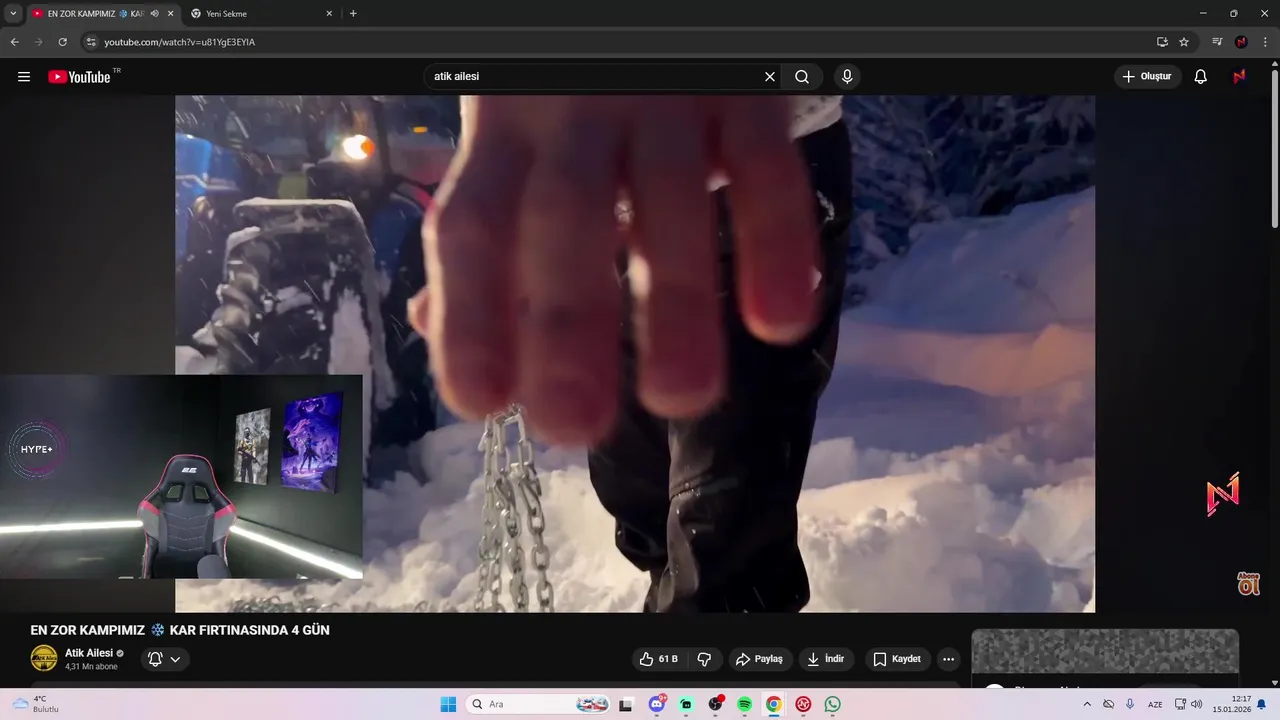Go to YouTube home via logo
The height and width of the screenshot is (720, 1280).
point(79,77)
